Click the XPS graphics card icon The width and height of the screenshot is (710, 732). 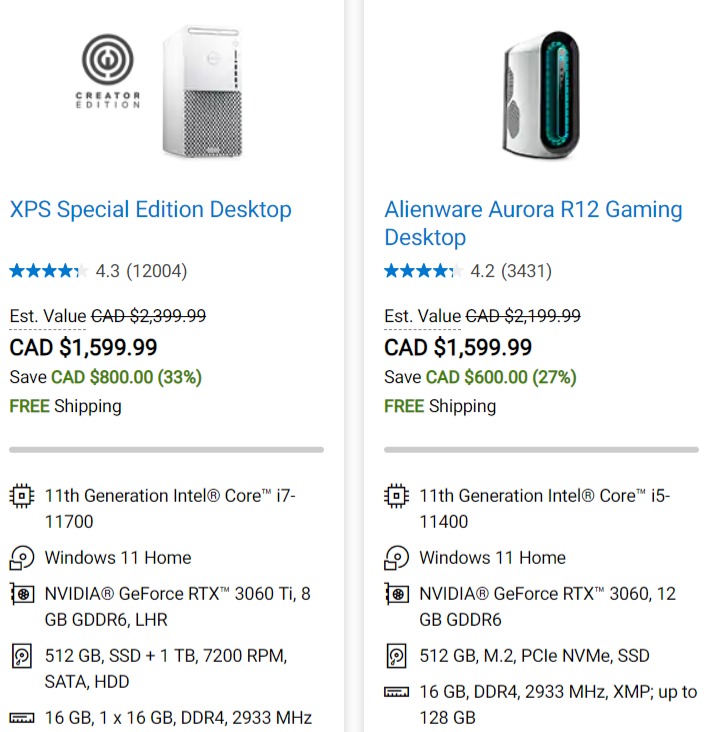[22, 594]
